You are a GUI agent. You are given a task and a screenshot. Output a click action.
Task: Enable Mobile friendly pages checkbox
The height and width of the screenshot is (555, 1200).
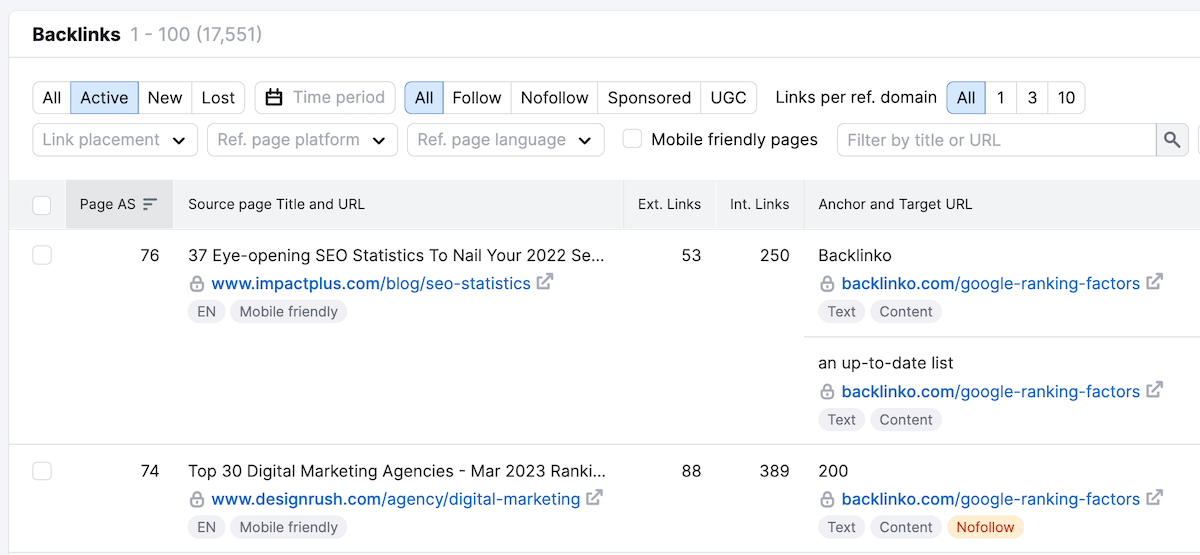[x=632, y=139]
